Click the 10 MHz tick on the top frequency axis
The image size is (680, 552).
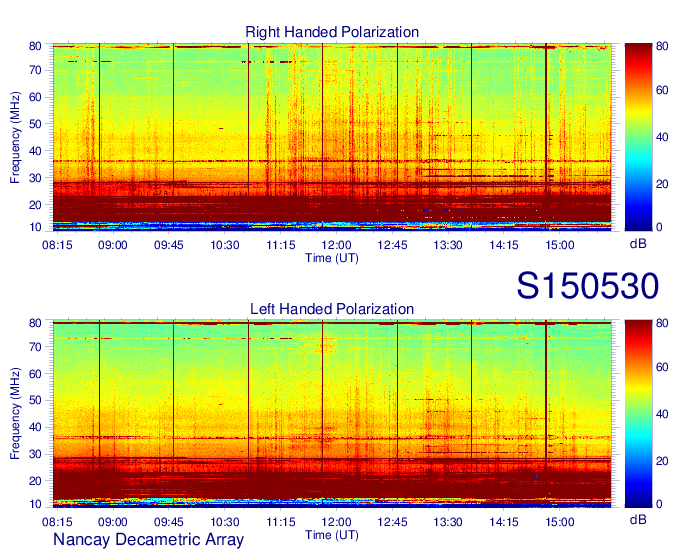click(35, 227)
